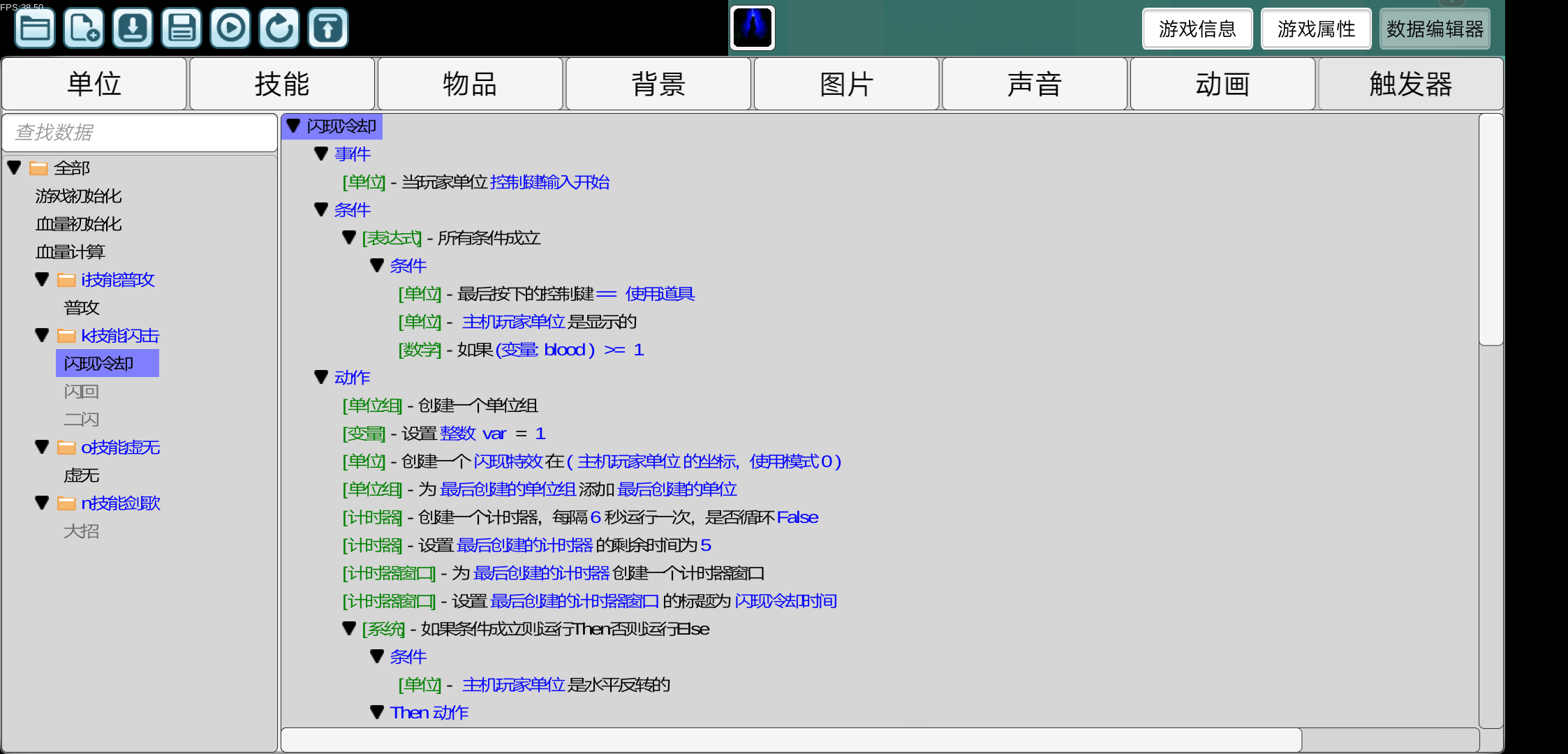Select the 是显示的 condition row
Screen dimensions: 1568x754
pyautogui.click(x=517, y=322)
